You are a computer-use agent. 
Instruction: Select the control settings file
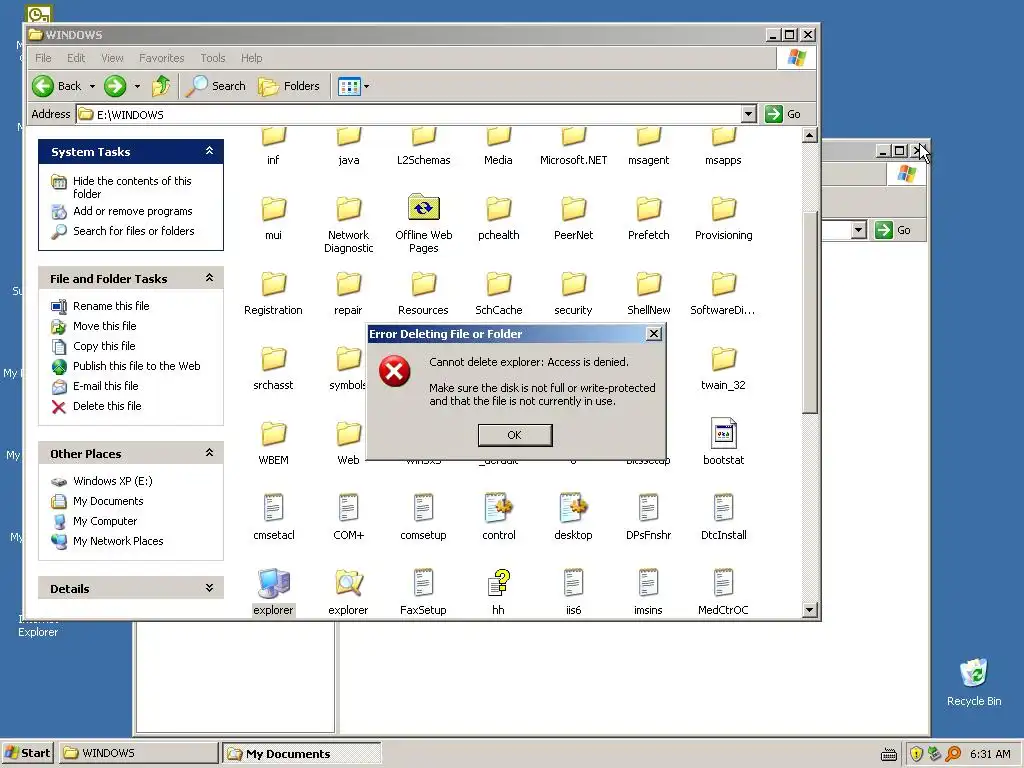pos(499,517)
